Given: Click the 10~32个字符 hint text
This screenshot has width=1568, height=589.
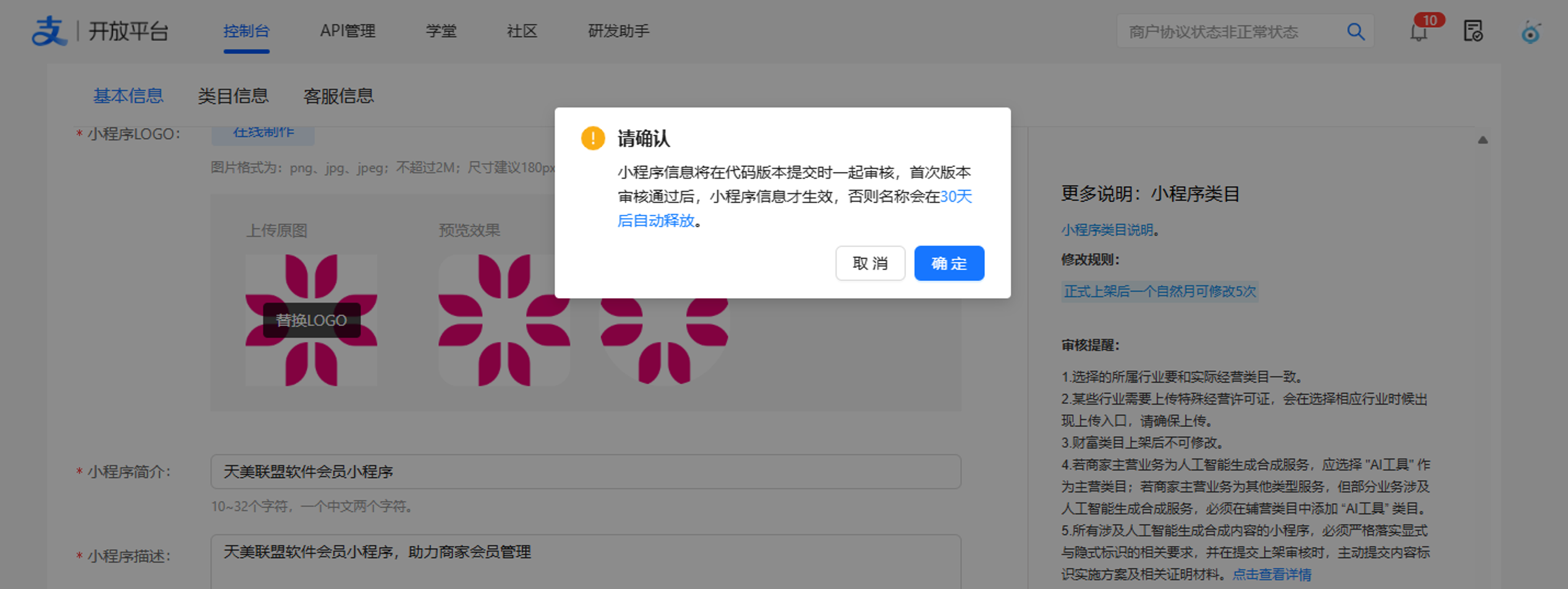Looking at the screenshot, I should coord(312,507).
